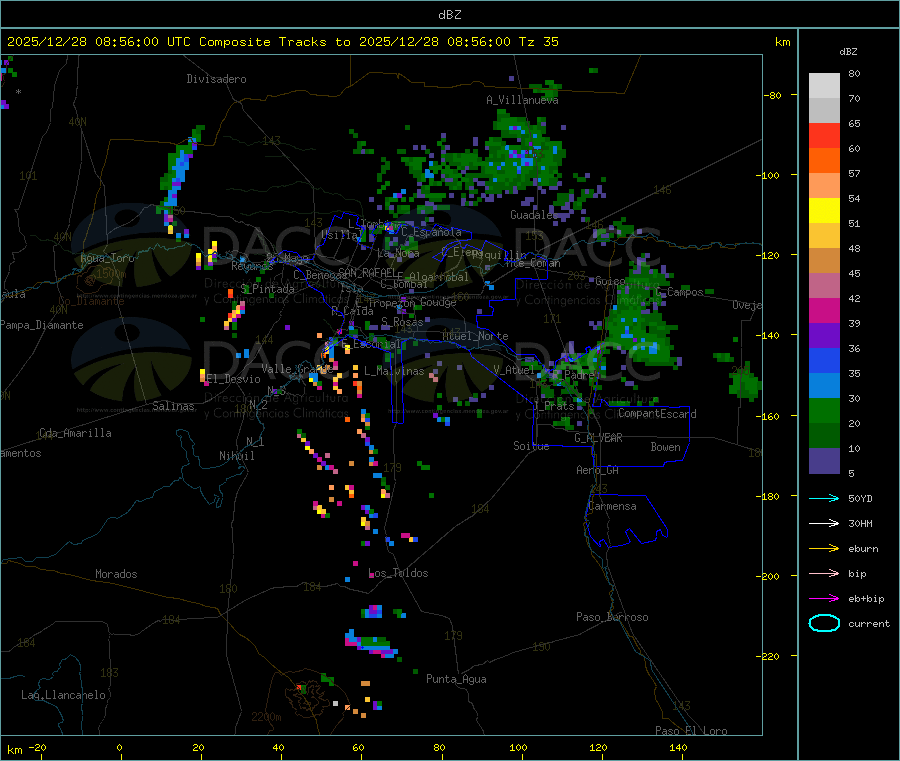Click the 54 dBZ yellow color swatch
This screenshot has height=761, width=900.
point(824,211)
